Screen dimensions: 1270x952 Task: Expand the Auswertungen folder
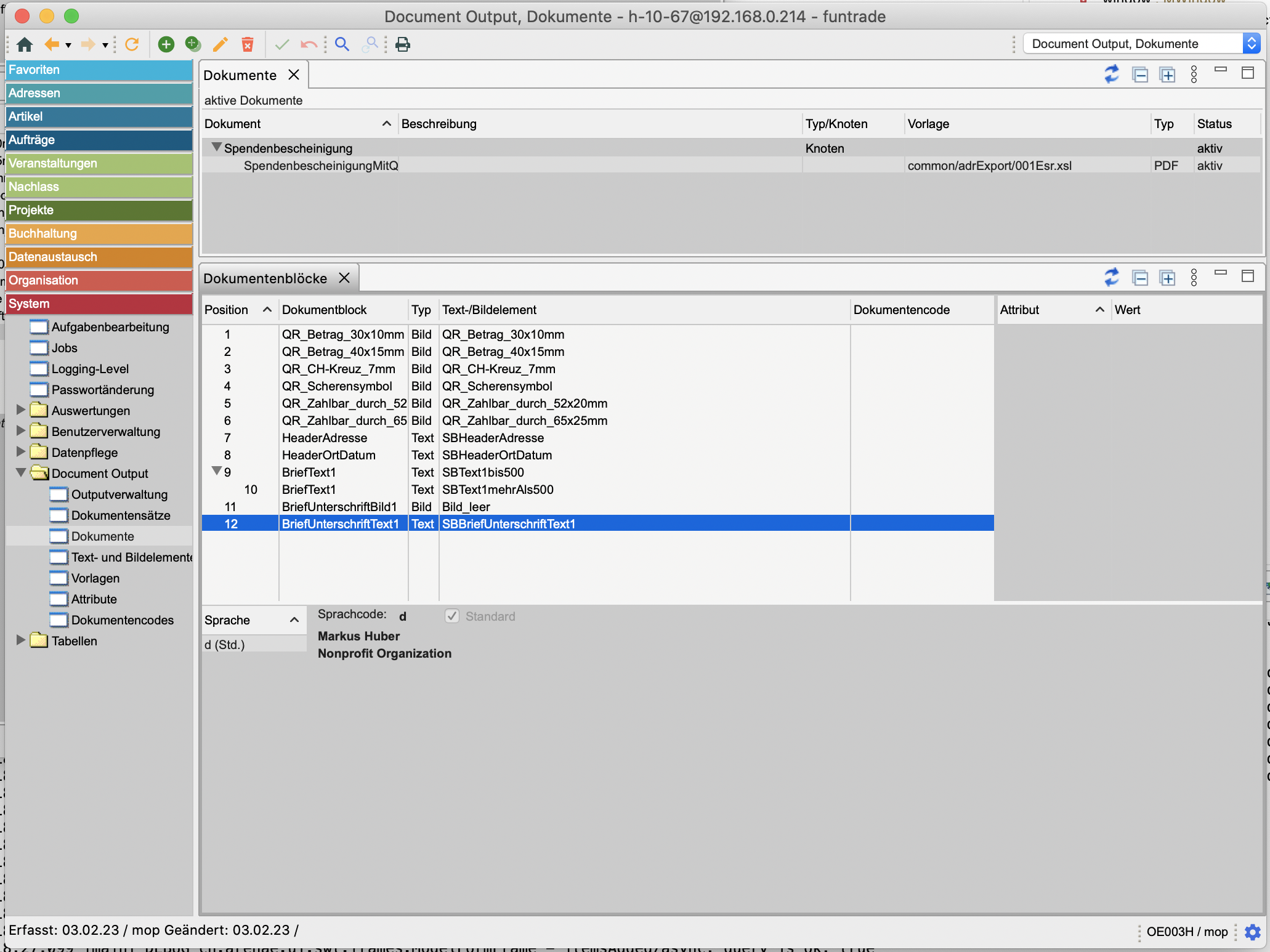(21, 410)
